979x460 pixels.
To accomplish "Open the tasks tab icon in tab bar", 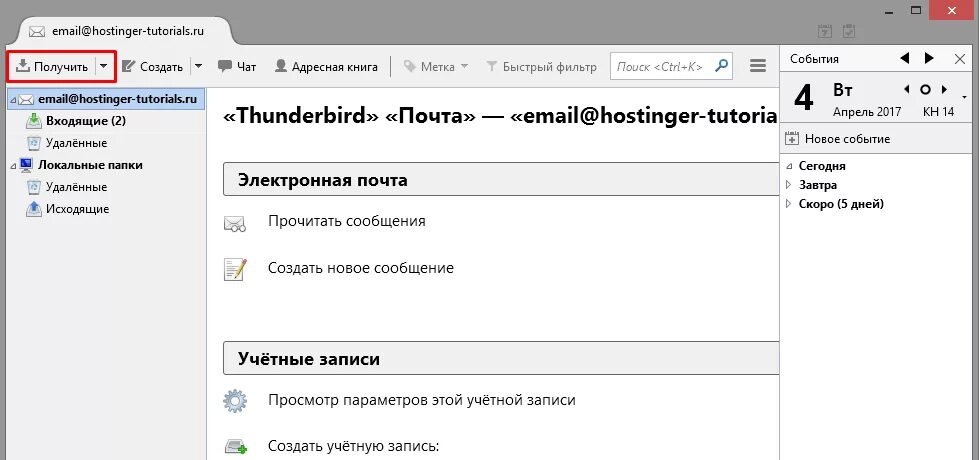I will tap(848, 31).
